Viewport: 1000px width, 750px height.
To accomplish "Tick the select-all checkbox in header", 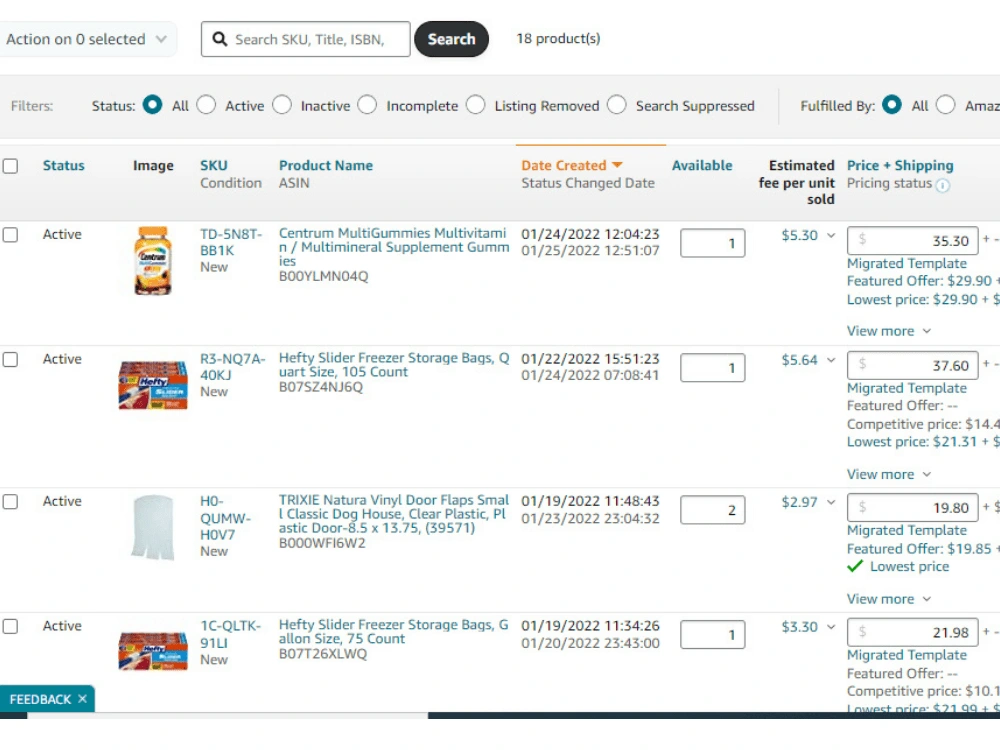I will [10, 166].
